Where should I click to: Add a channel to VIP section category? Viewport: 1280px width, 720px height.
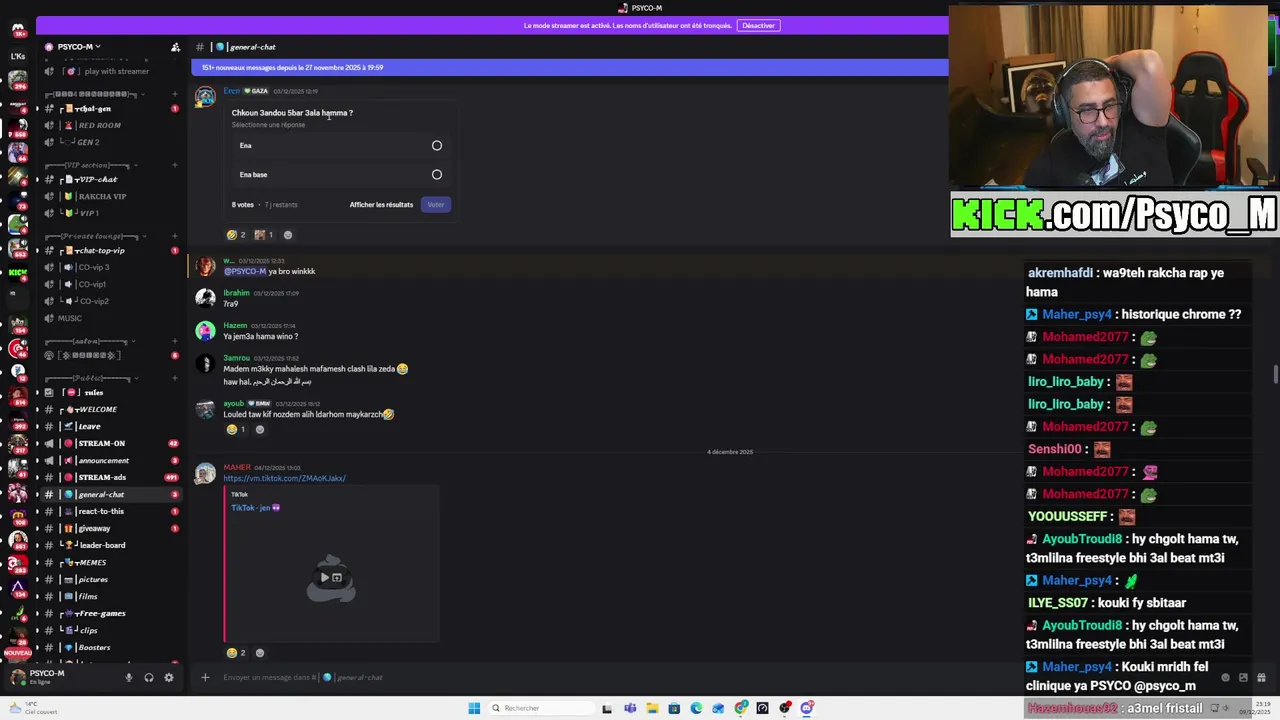(175, 165)
